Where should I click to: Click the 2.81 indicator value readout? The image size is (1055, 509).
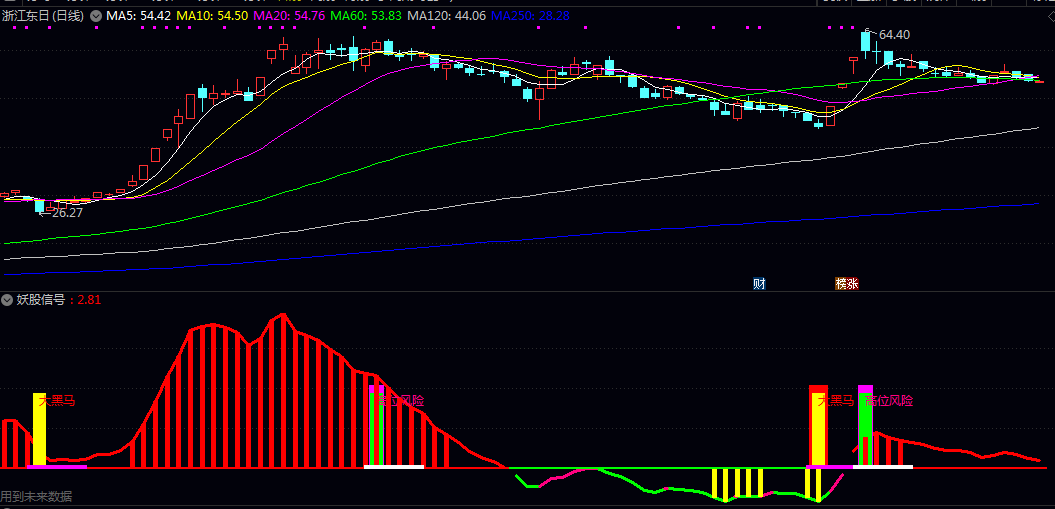point(89,300)
